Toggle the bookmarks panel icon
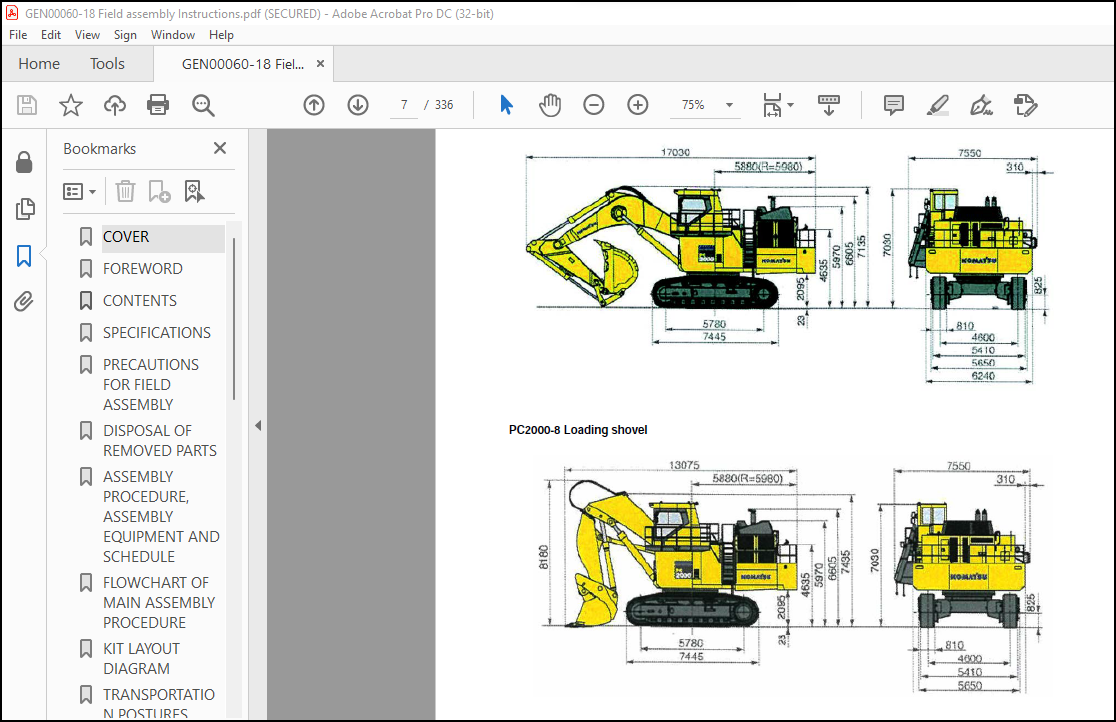This screenshot has width=1116, height=722. [x=24, y=256]
